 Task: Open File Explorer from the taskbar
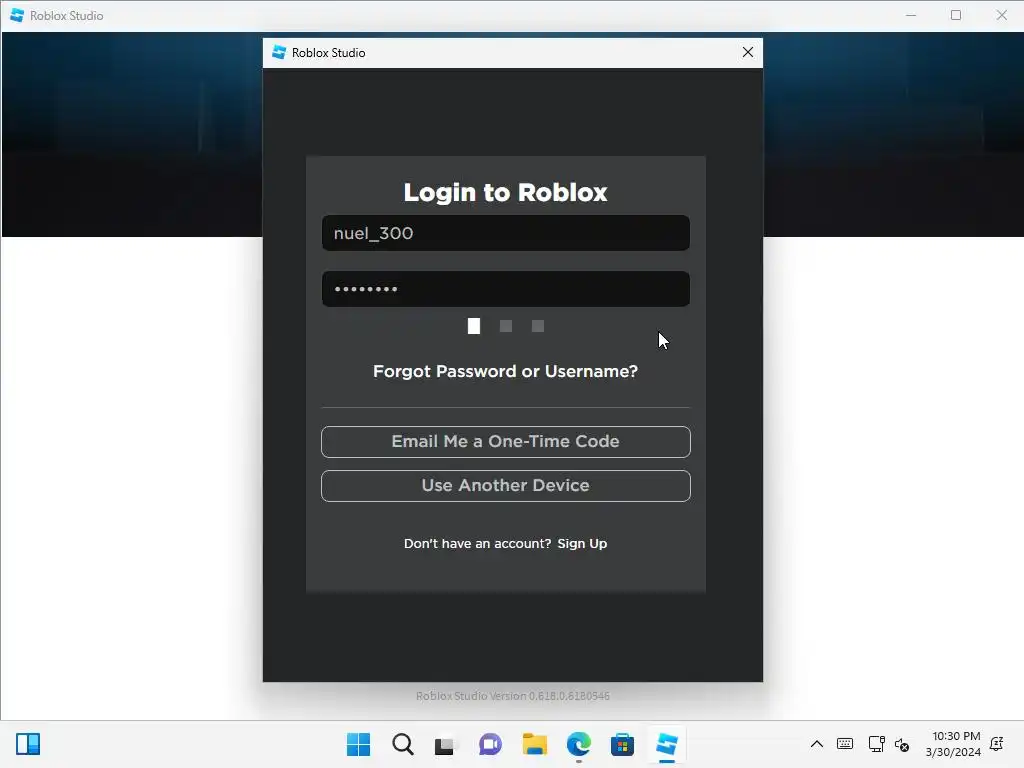[x=534, y=744]
